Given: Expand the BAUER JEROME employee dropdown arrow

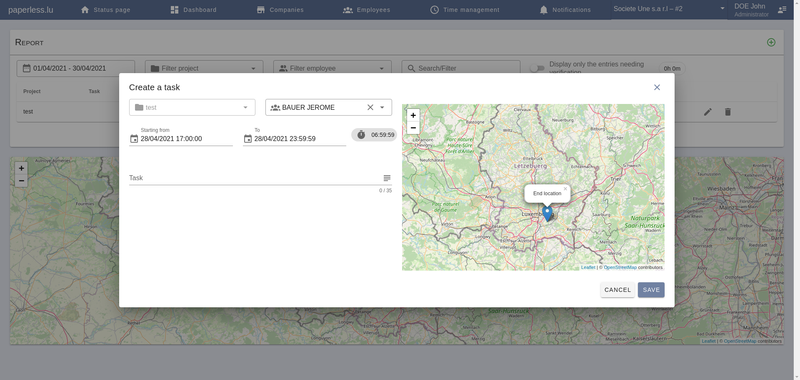Looking at the screenshot, I should (x=382, y=107).
